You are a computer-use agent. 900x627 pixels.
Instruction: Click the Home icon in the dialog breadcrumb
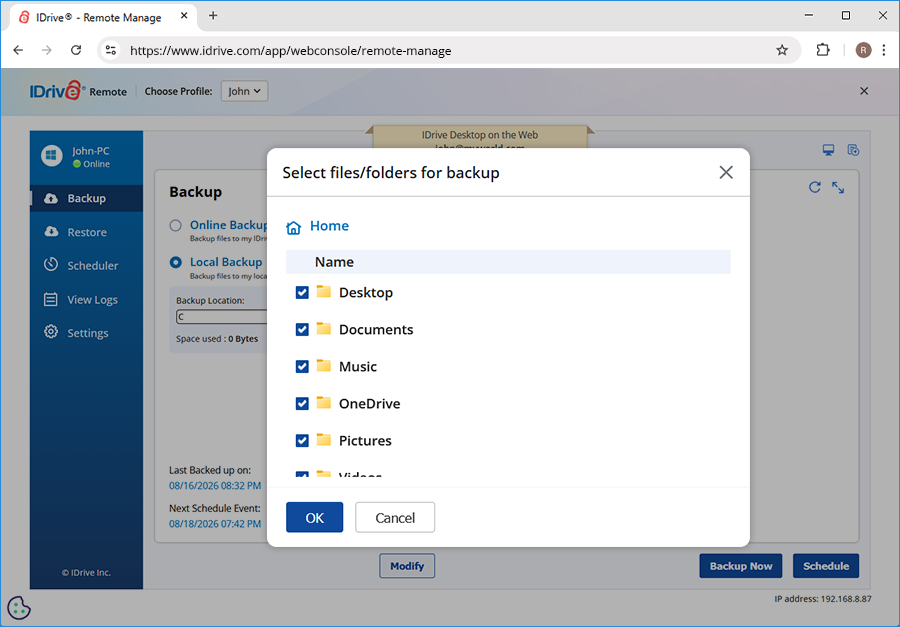(293, 227)
